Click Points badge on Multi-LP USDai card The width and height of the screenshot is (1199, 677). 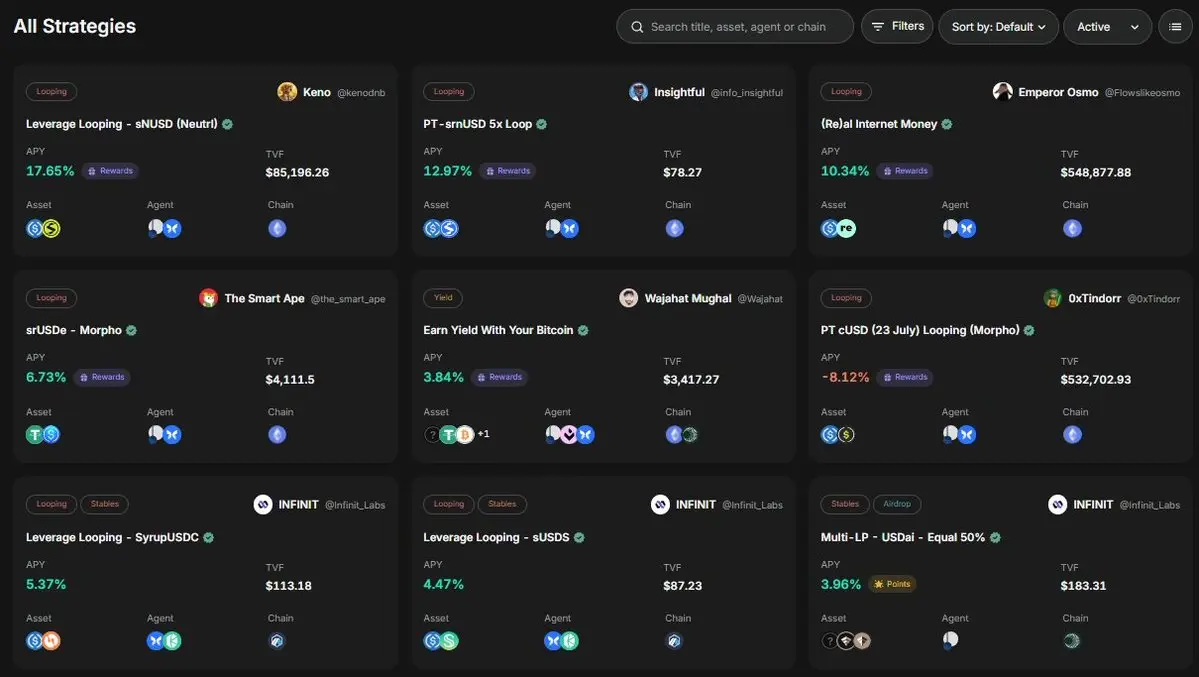click(892, 584)
